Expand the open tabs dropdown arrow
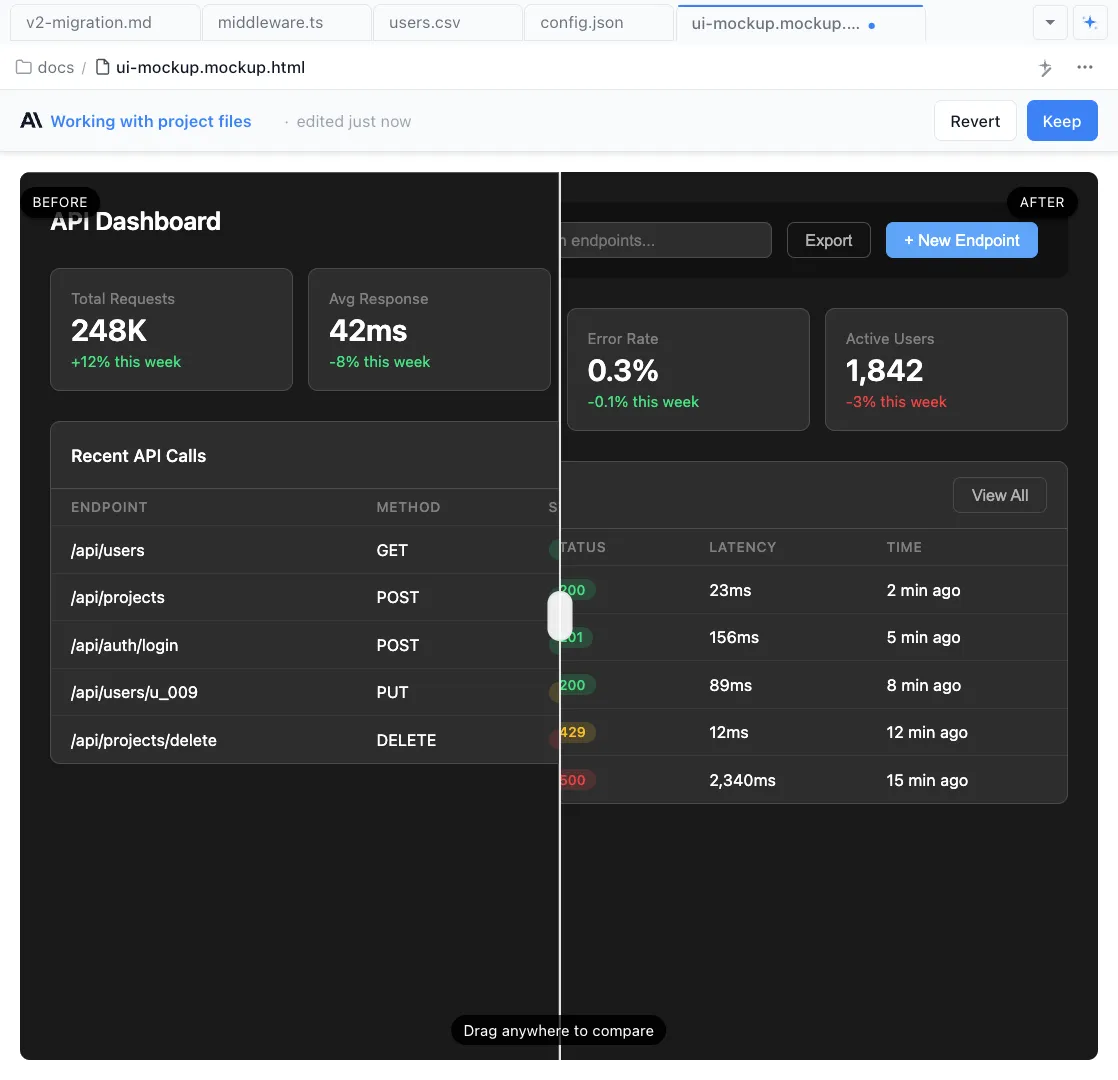This screenshot has height=1080, width=1118. coord(1049,22)
